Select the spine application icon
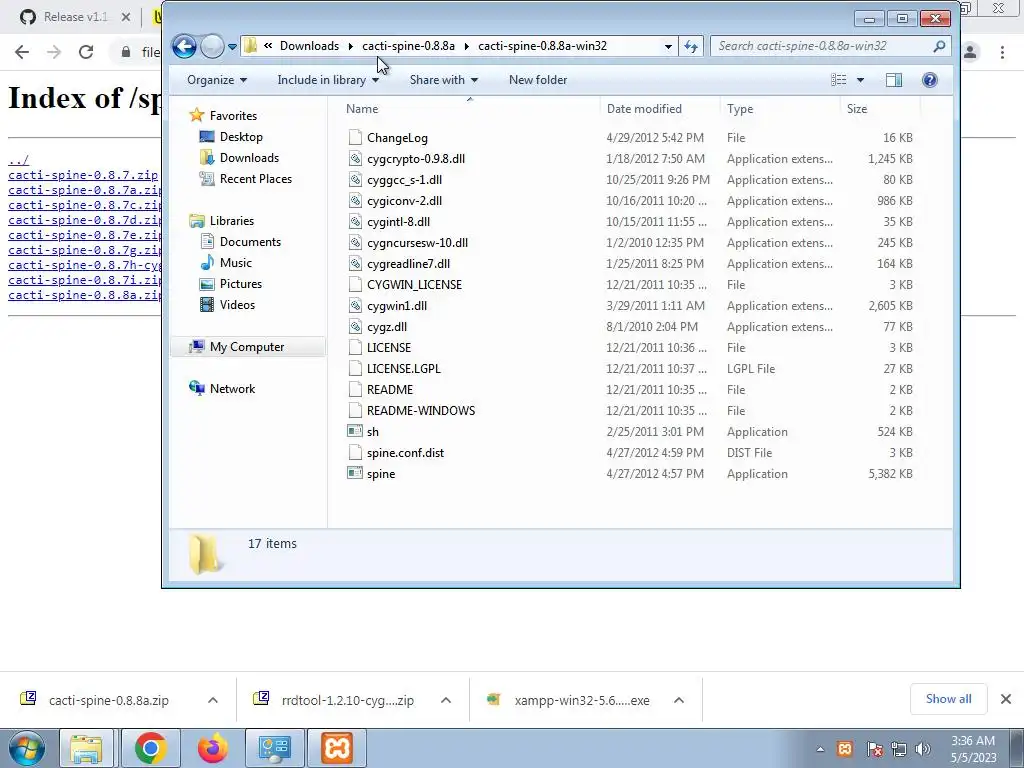 (355, 473)
